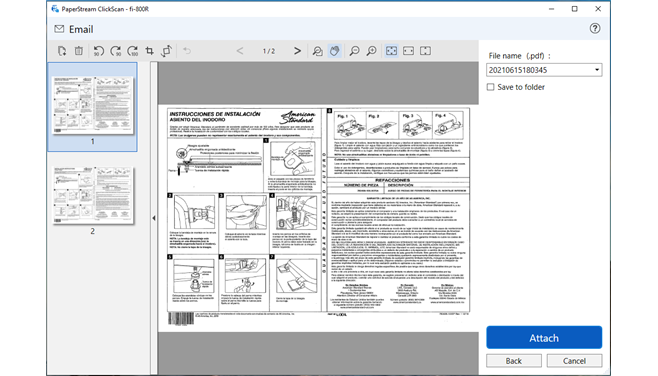Open the help question mark icon
This screenshot has height=376, width=658.
[x=595, y=29]
